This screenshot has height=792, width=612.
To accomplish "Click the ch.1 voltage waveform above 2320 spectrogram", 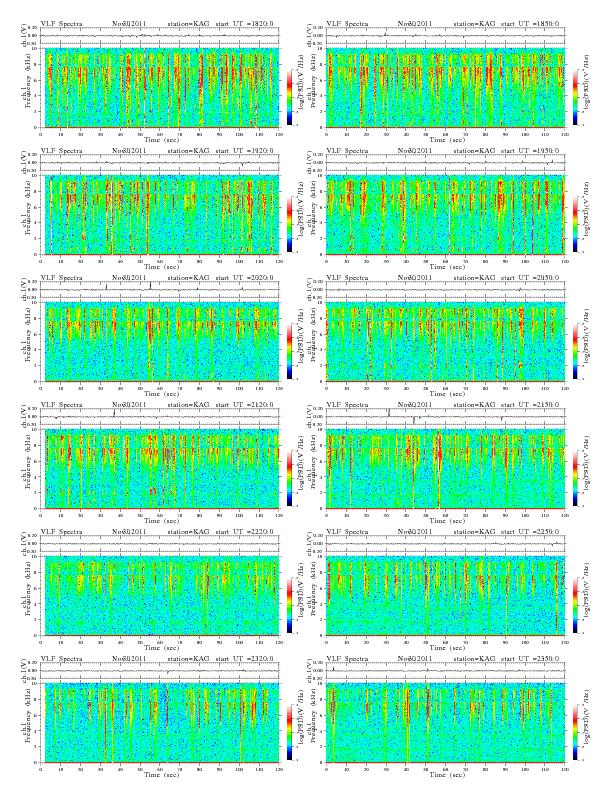I will click(160, 671).
